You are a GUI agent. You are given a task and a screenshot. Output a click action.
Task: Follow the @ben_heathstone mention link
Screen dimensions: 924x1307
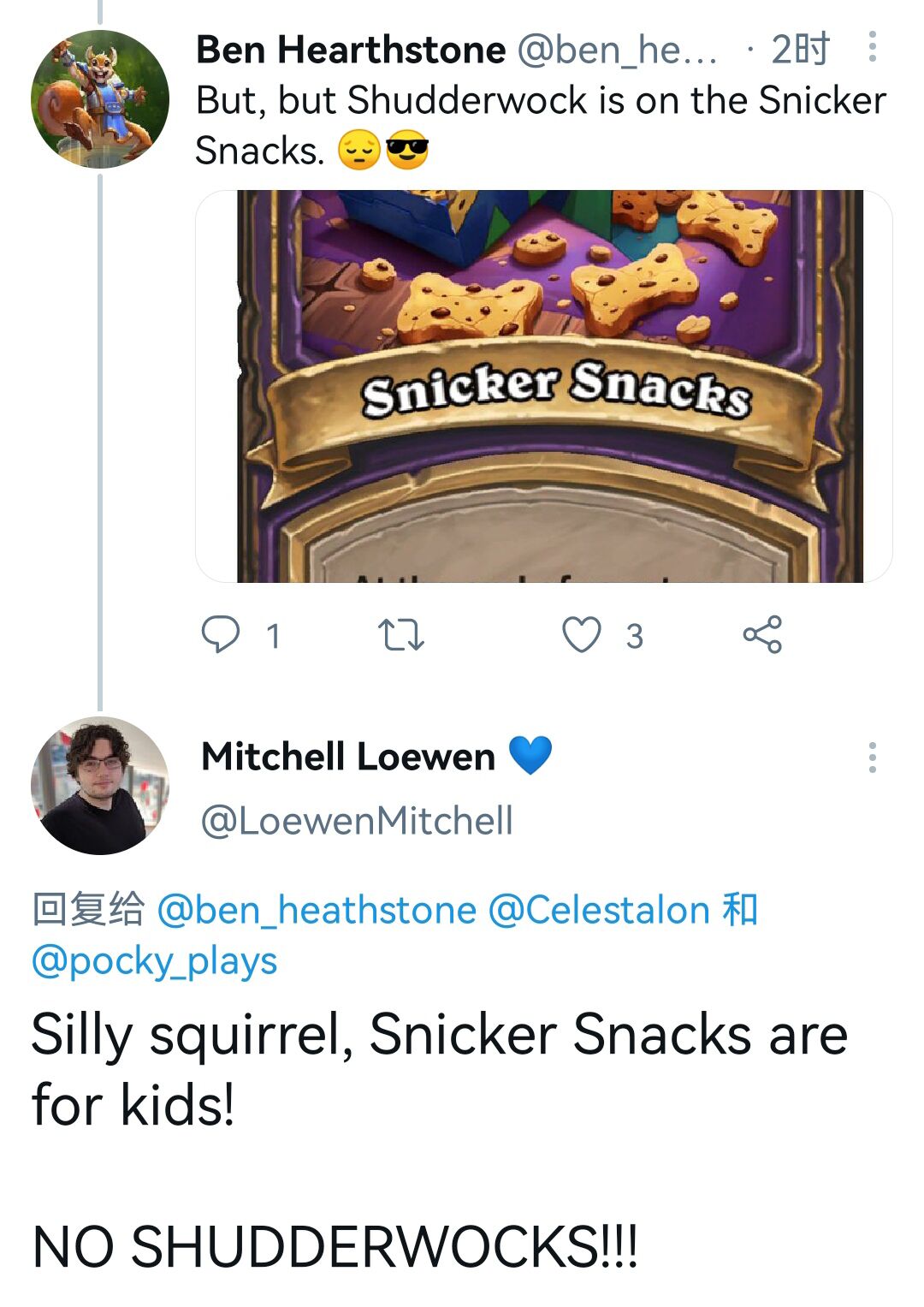[x=317, y=910]
